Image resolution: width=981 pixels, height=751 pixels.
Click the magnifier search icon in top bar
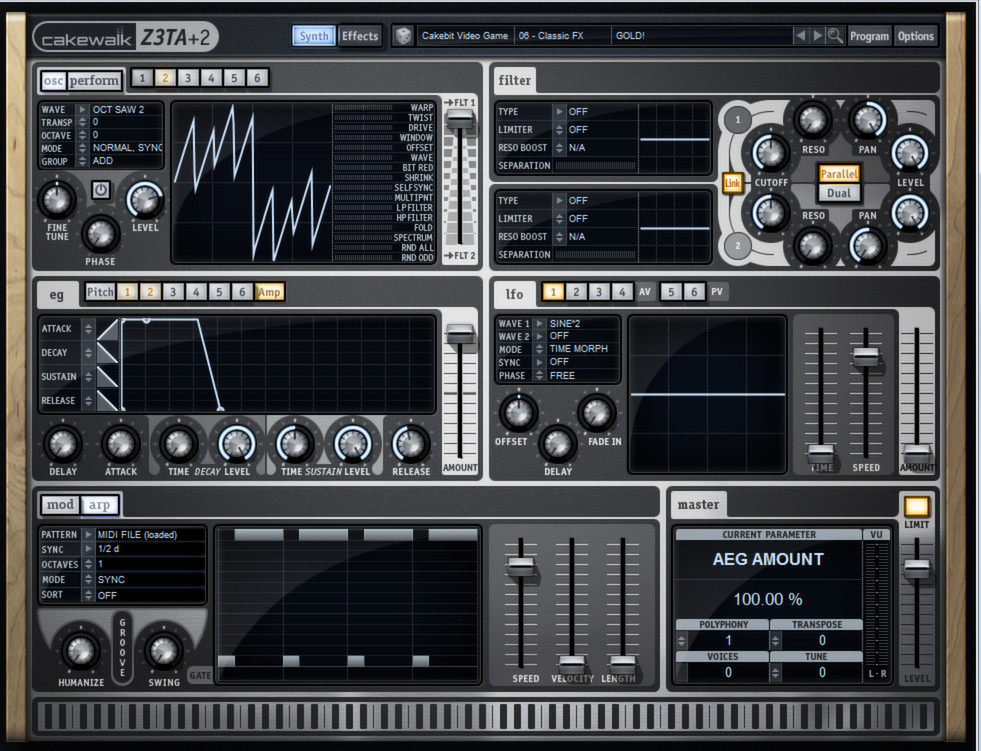click(836, 33)
